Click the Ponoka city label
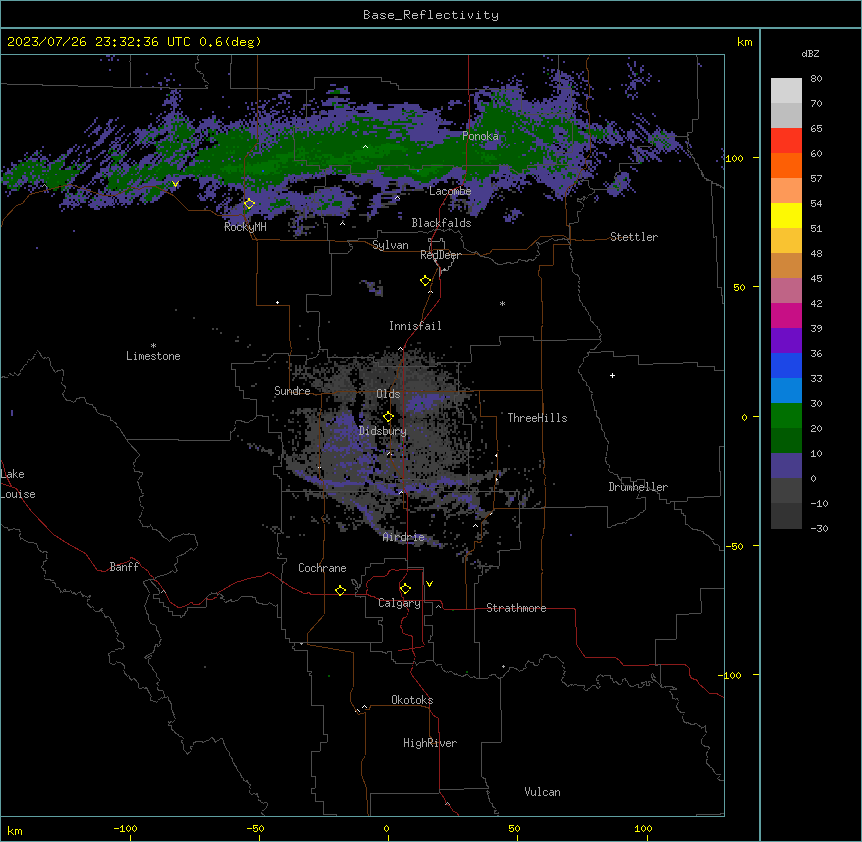862x842 pixels. tap(480, 136)
